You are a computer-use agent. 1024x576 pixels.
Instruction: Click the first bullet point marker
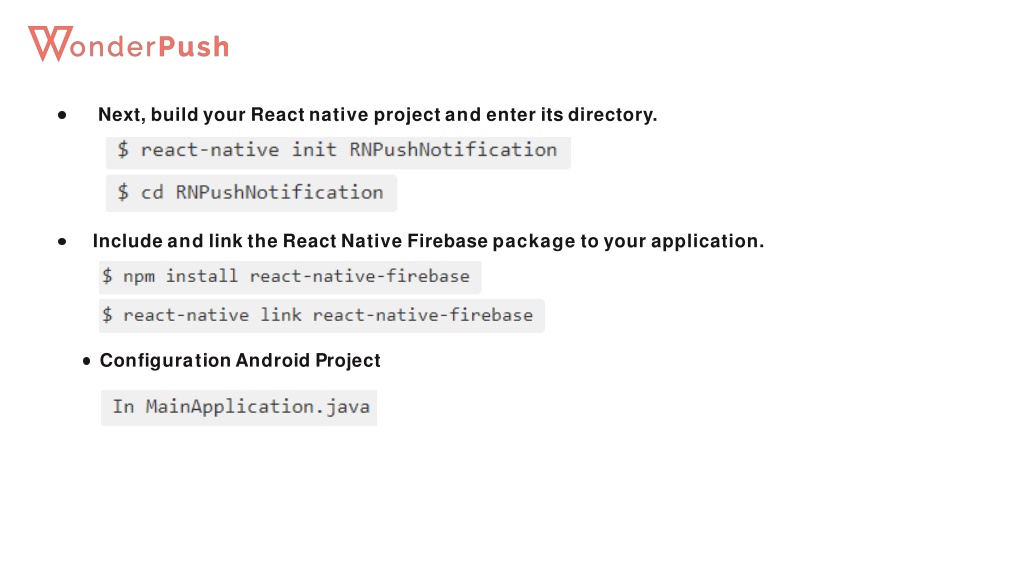click(62, 116)
